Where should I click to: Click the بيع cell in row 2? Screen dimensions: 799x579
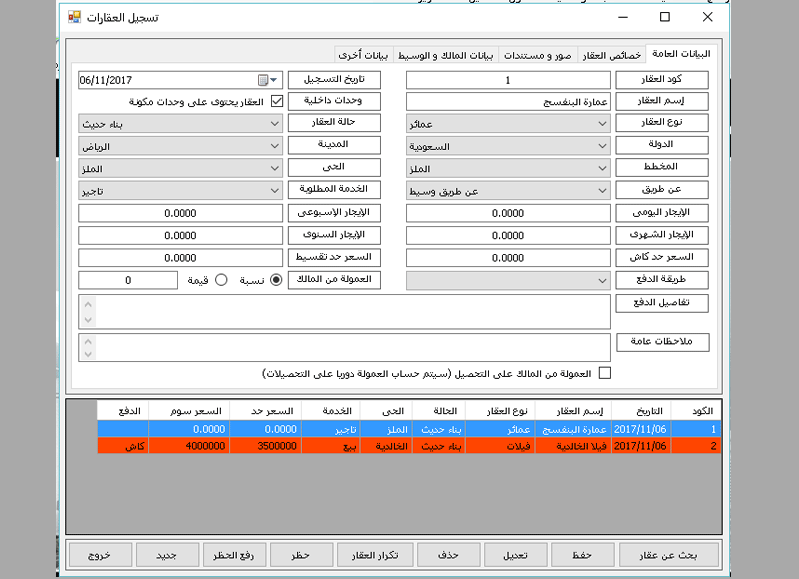[x=331, y=446]
